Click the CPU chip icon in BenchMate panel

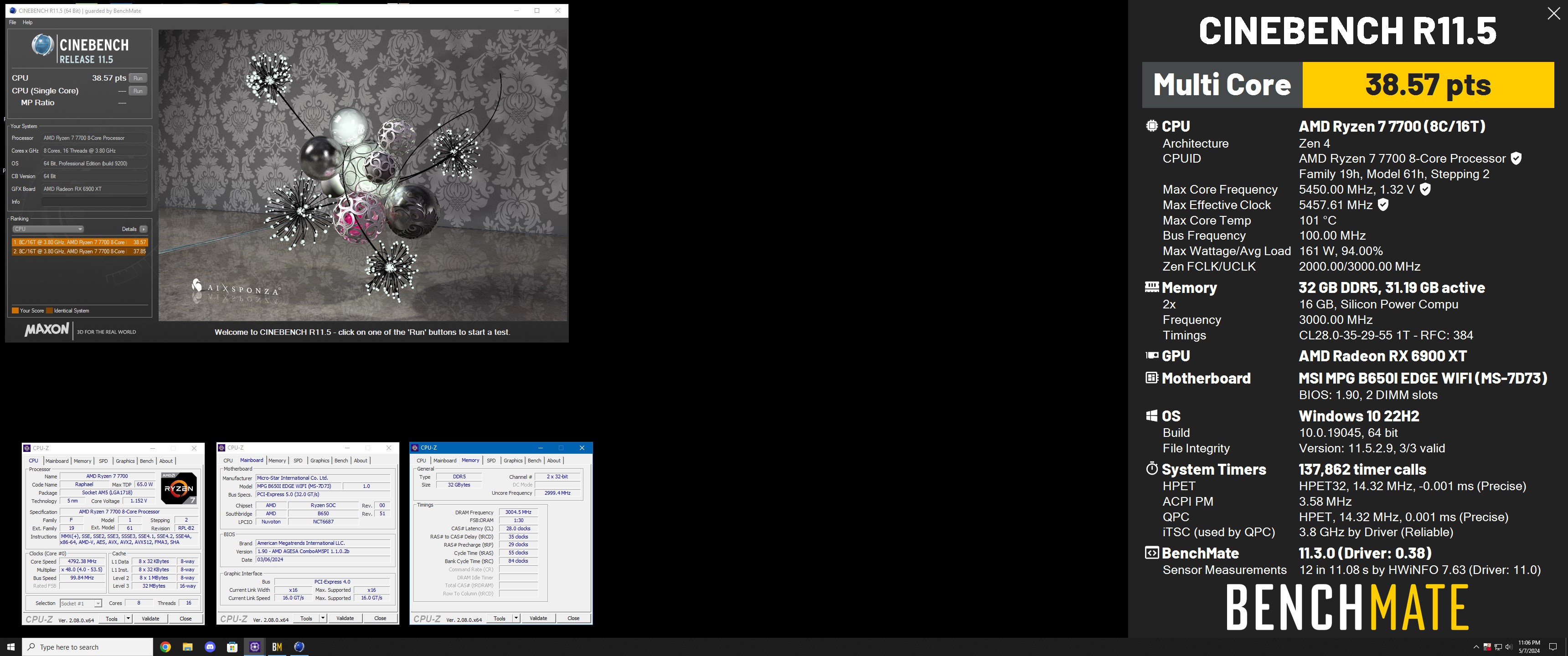(x=1152, y=125)
